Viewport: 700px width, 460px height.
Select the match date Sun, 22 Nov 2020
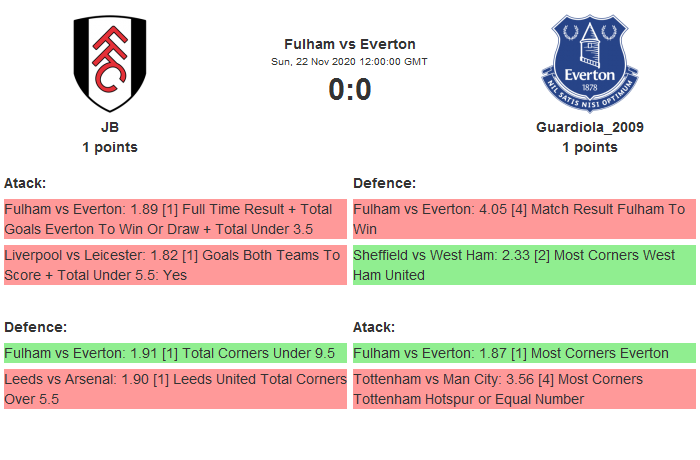point(350,62)
